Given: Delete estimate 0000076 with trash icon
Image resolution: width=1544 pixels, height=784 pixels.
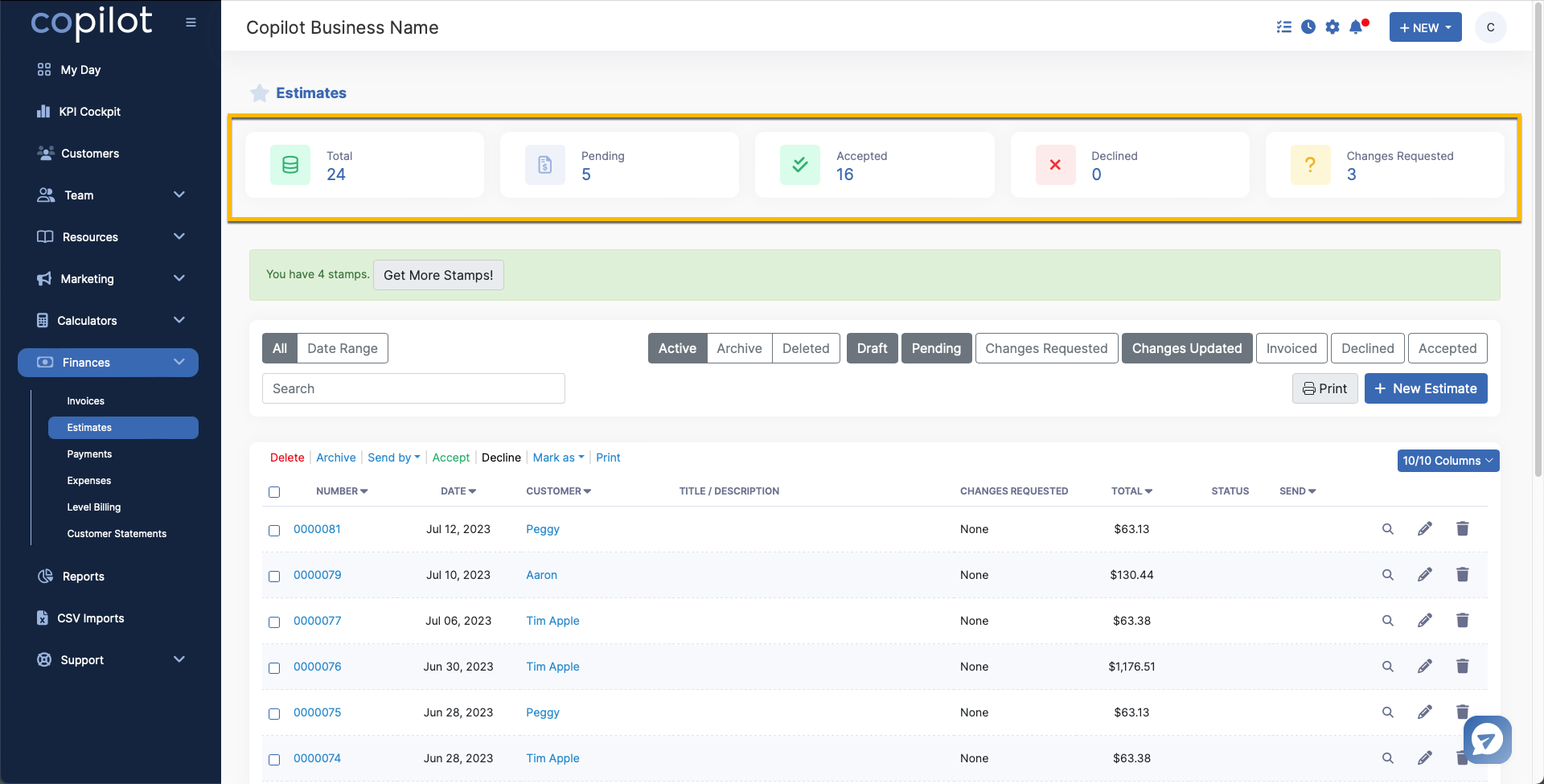Looking at the screenshot, I should click(x=1463, y=667).
